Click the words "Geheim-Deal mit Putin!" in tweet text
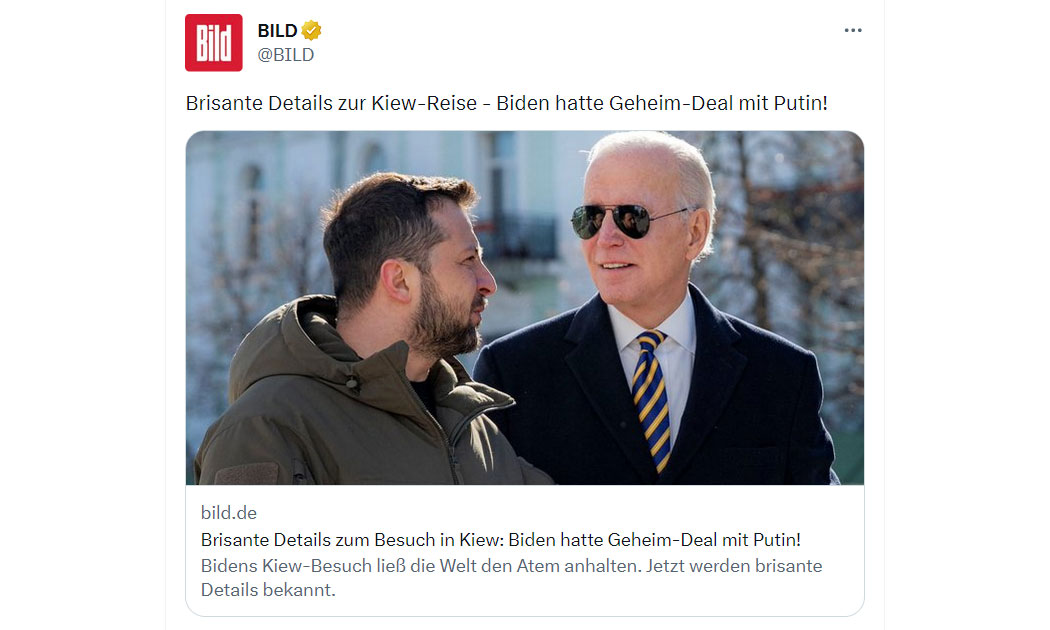This screenshot has width=1050, height=630. pos(718,103)
